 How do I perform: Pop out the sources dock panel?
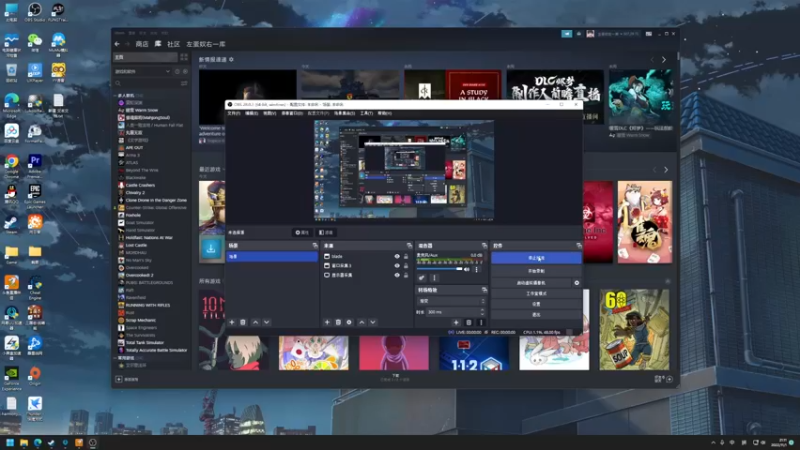click(x=409, y=246)
